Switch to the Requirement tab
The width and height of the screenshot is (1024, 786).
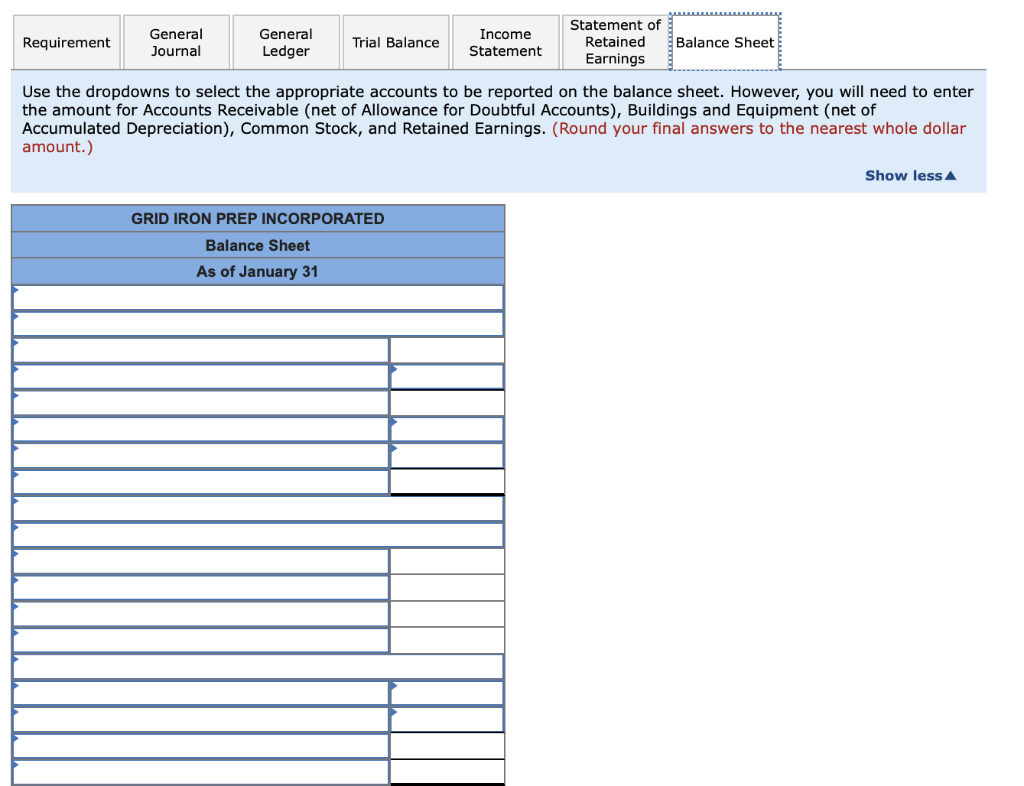(x=66, y=42)
